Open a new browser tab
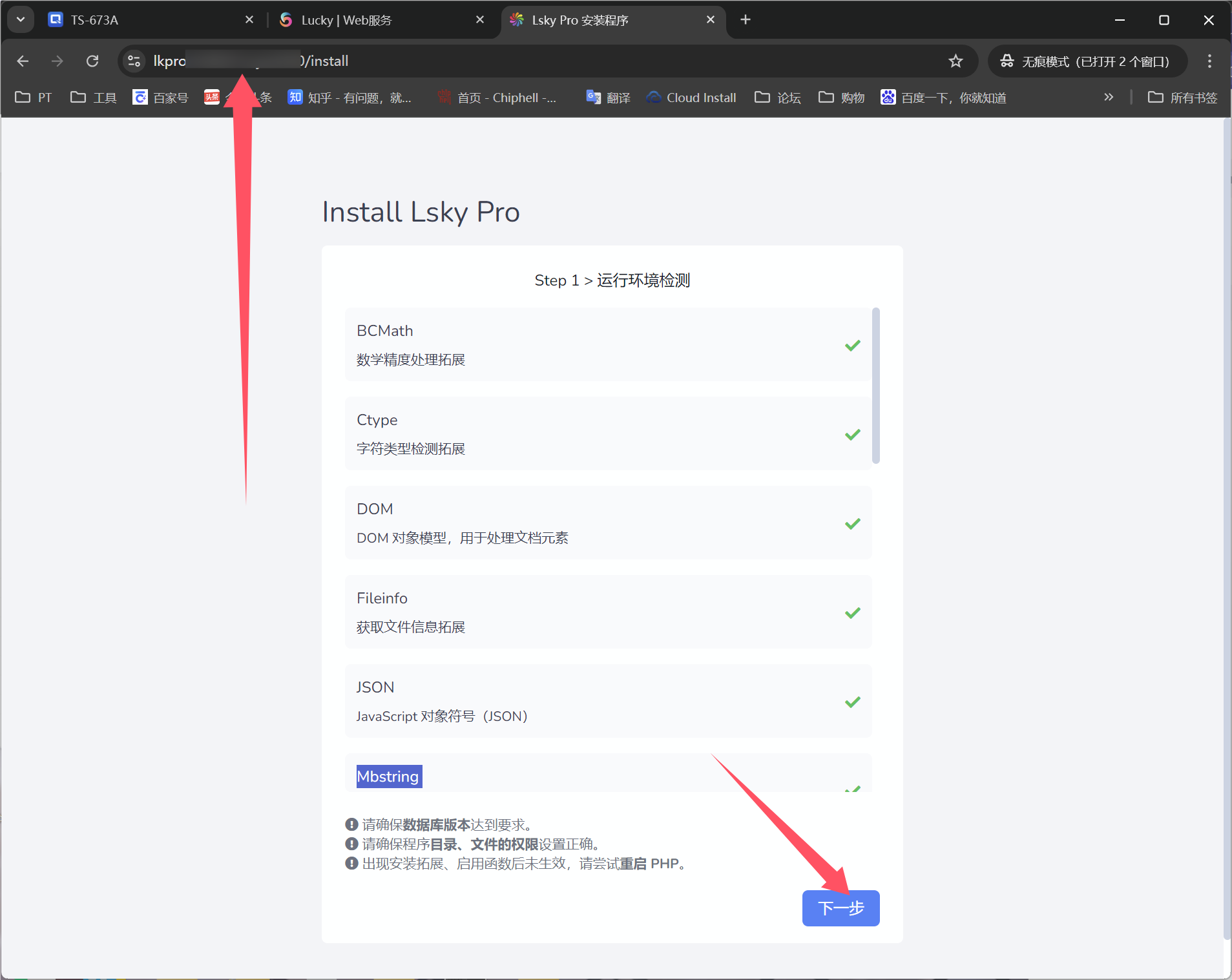1232x980 pixels. point(746,20)
